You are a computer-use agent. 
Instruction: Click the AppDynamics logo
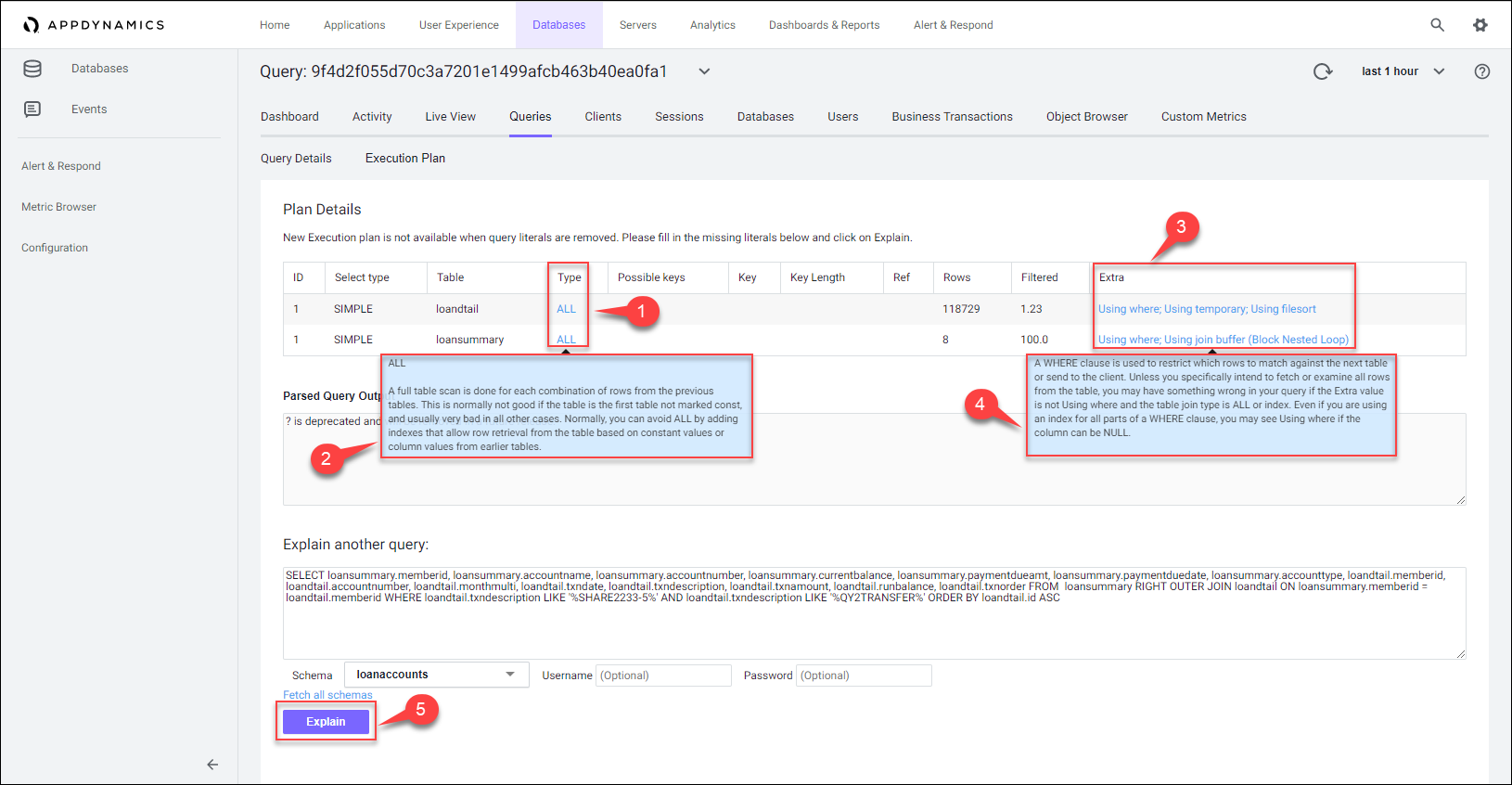click(94, 25)
